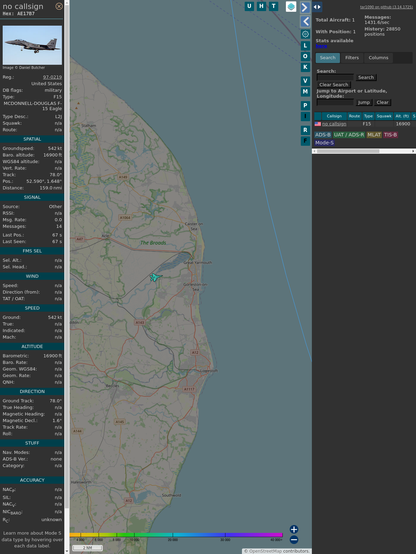Click the Jump button
Screen dimensions: 416x554
pos(364,102)
